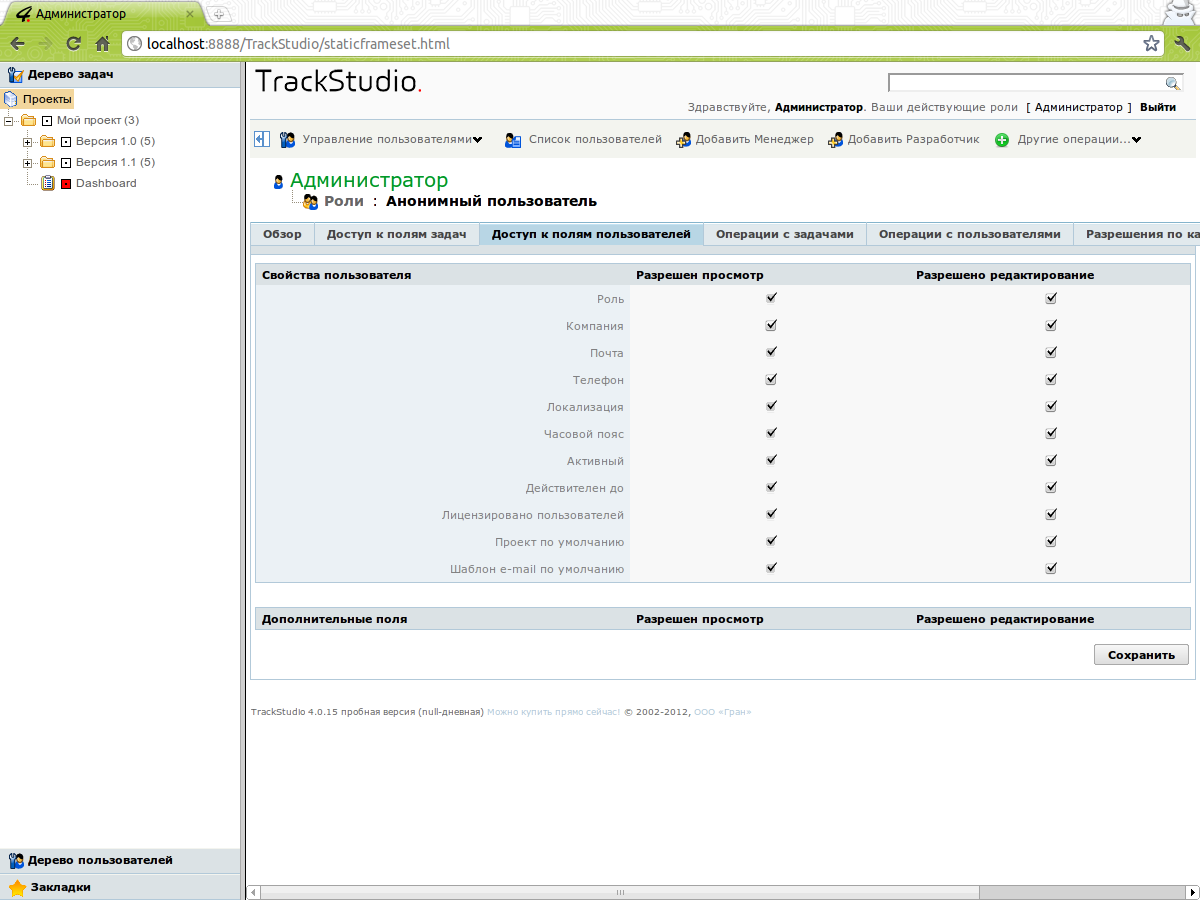Select the Доступ к полям пользователей tab
This screenshot has height=900, width=1200.
591,234
